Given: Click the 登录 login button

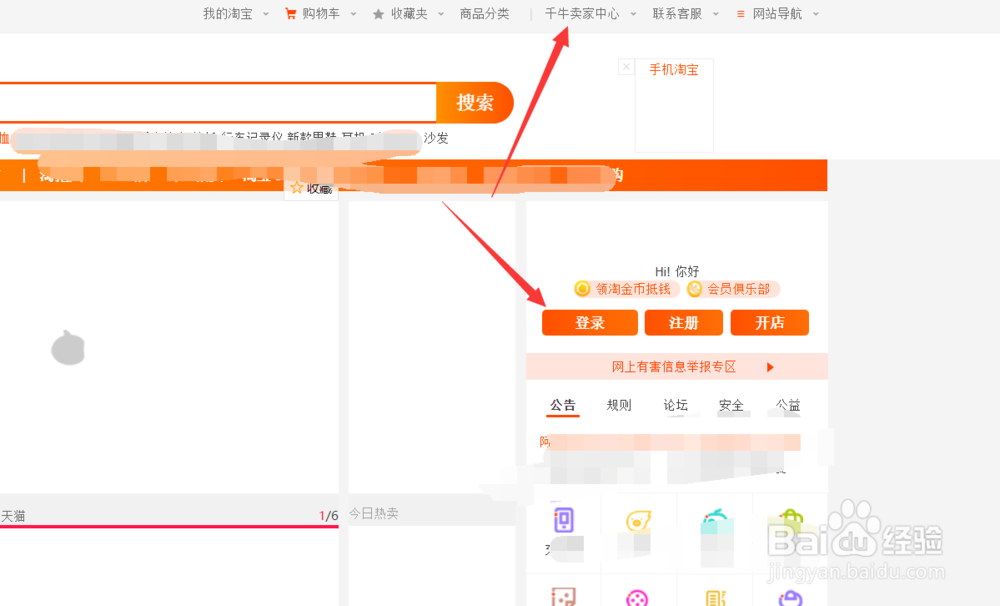Looking at the screenshot, I should (x=590, y=323).
